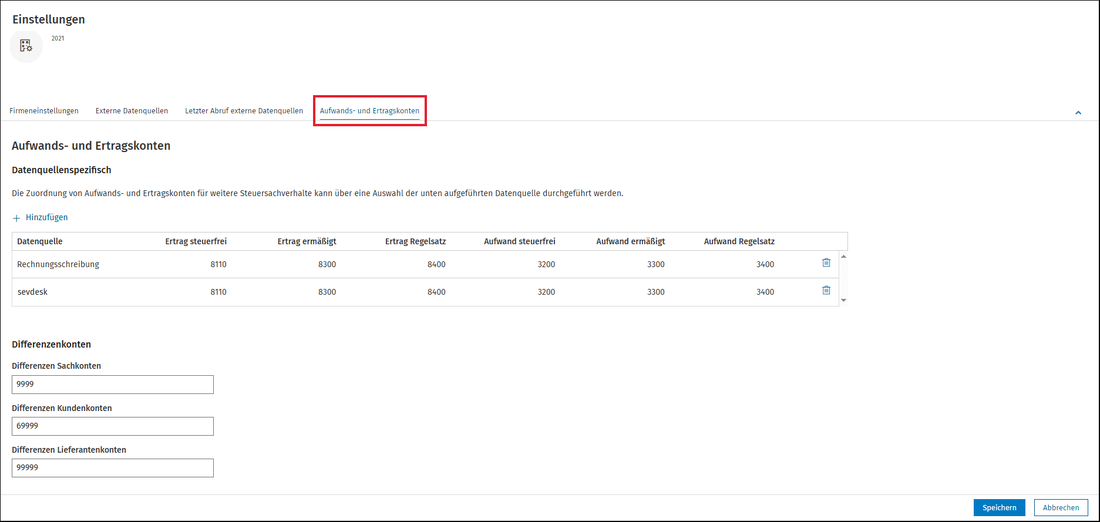This screenshot has width=1100, height=522.
Task: Click the Ertrag Regelsatz column header
Action: coord(416,241)
